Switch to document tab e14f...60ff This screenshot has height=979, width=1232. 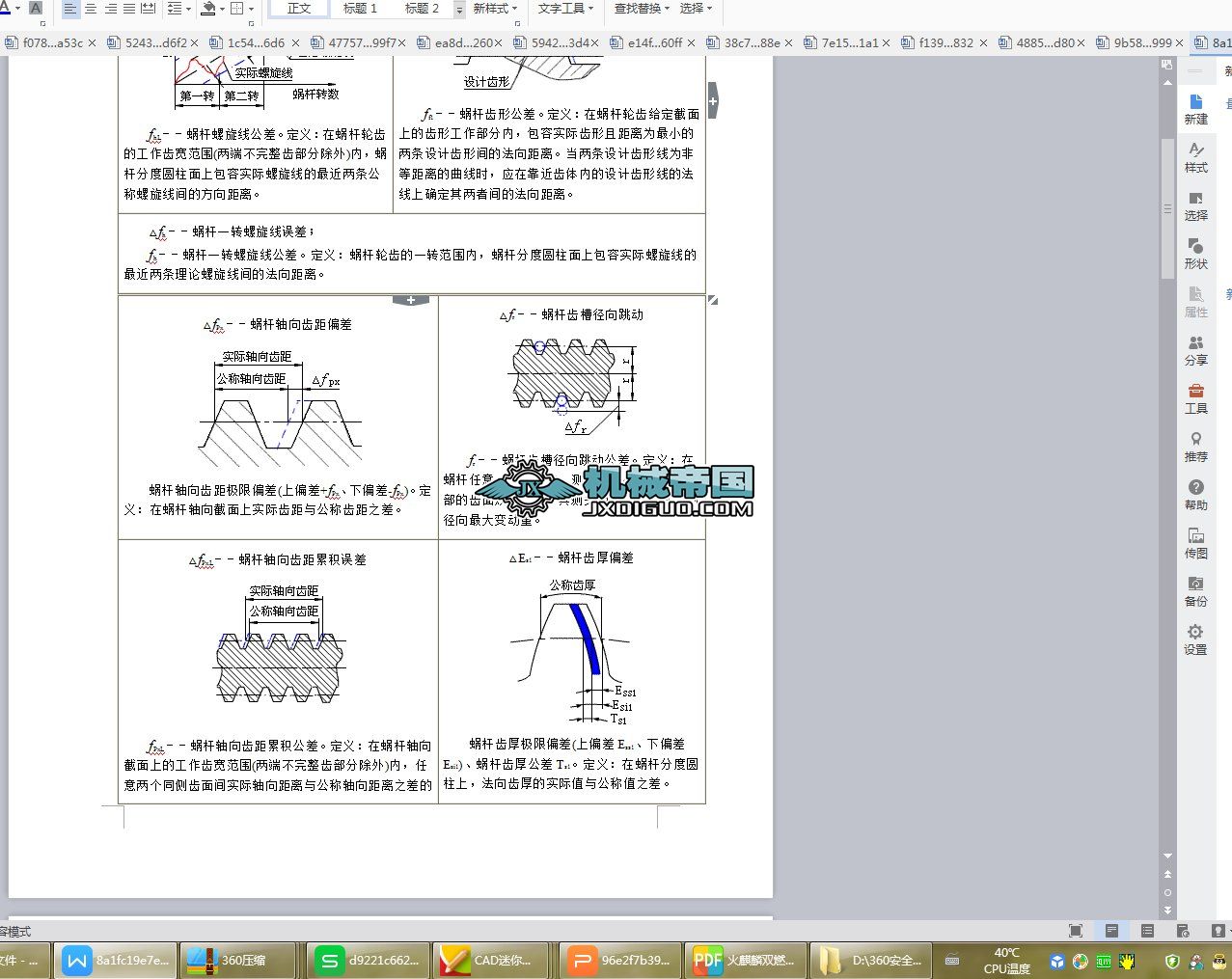click(655, 42)
